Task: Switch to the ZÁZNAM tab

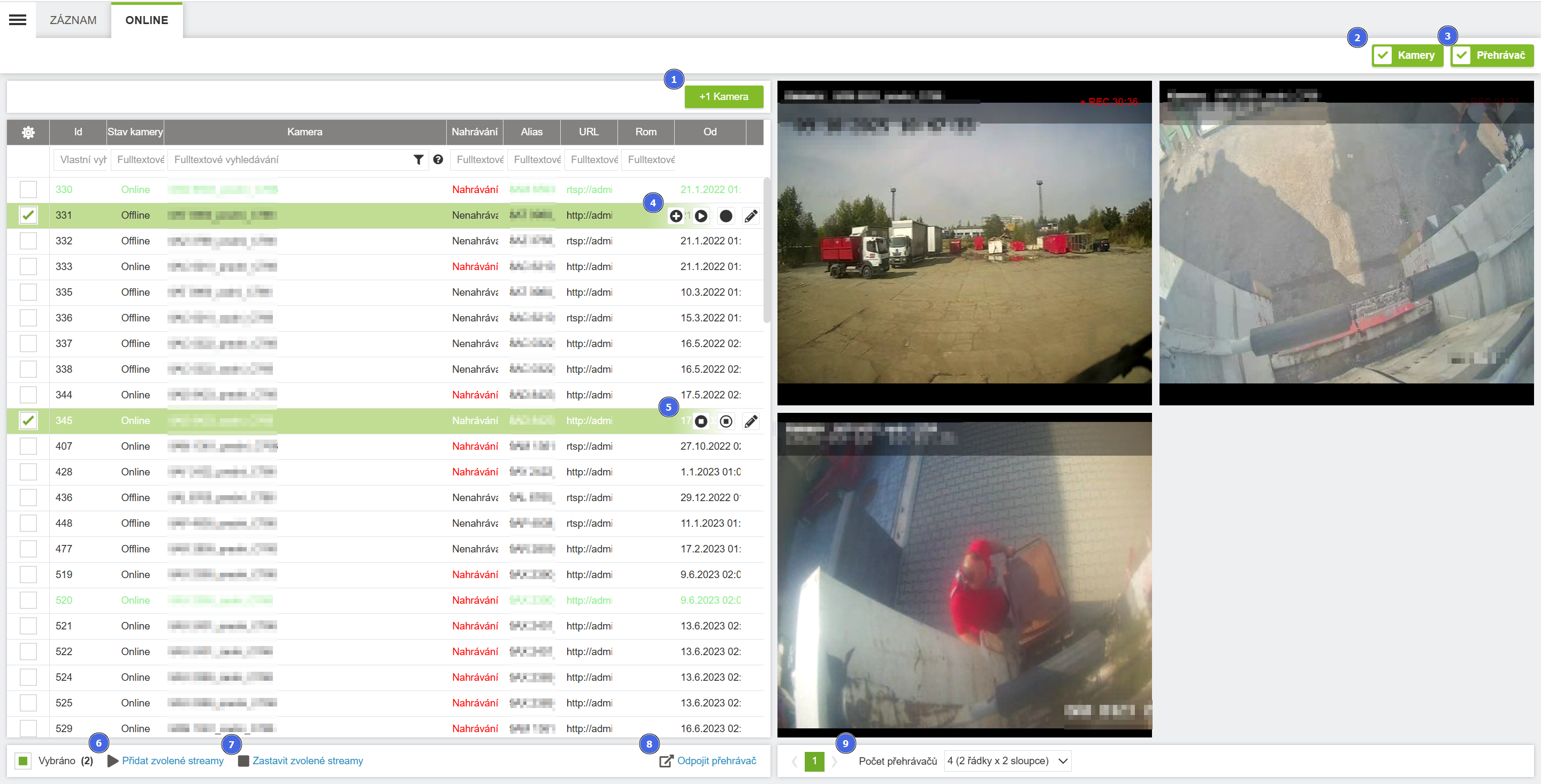Action: tap(73, 20)
